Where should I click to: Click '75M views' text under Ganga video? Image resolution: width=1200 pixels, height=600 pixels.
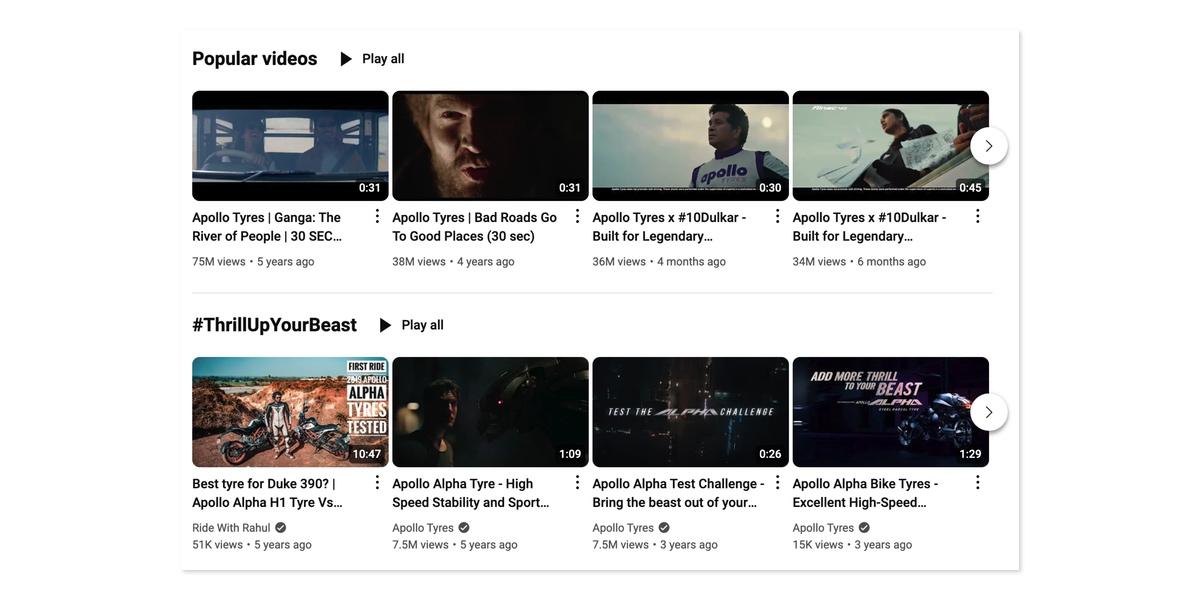tap(219, 262)
